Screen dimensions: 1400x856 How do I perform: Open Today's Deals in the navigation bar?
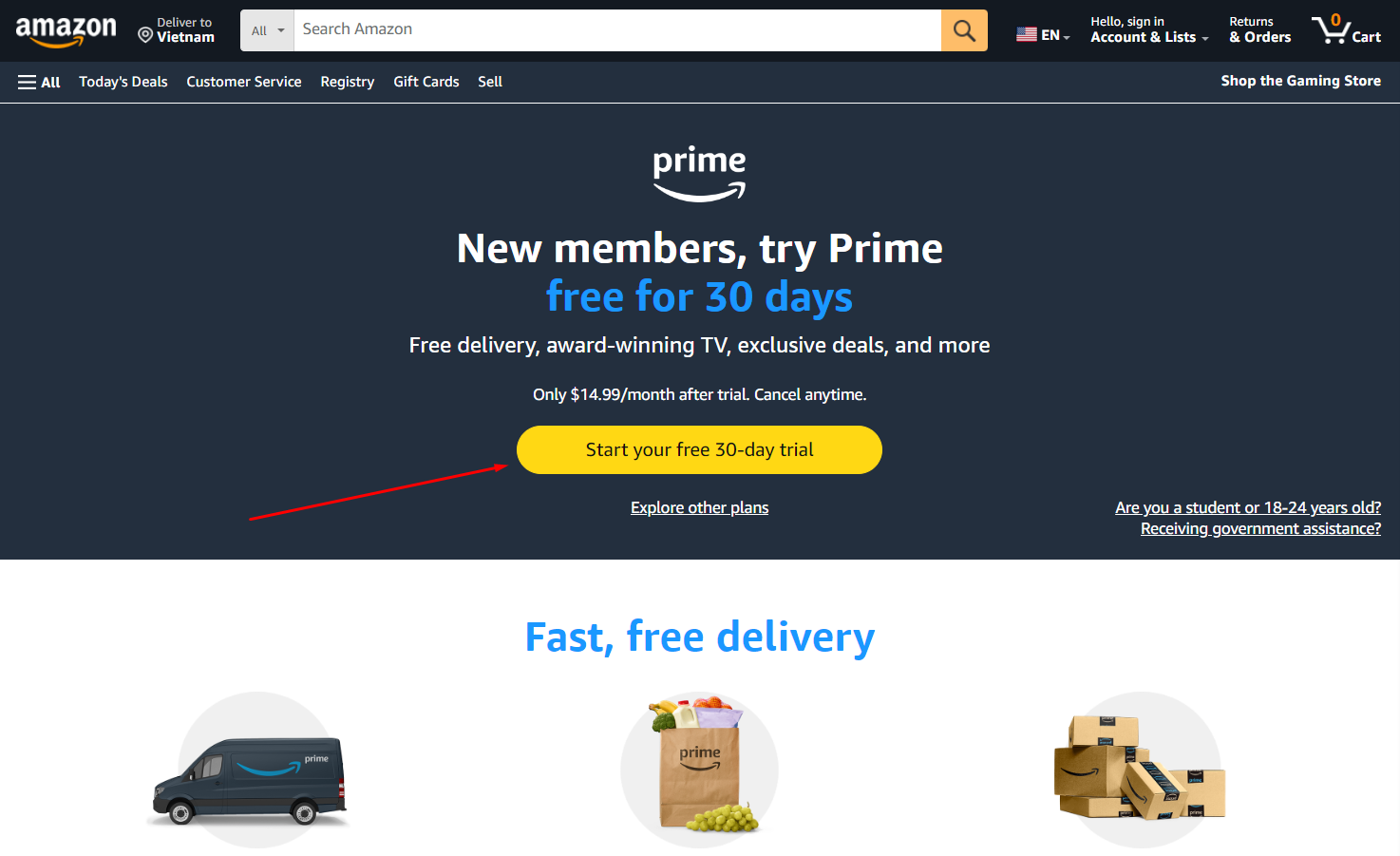[x=123, y=82]
